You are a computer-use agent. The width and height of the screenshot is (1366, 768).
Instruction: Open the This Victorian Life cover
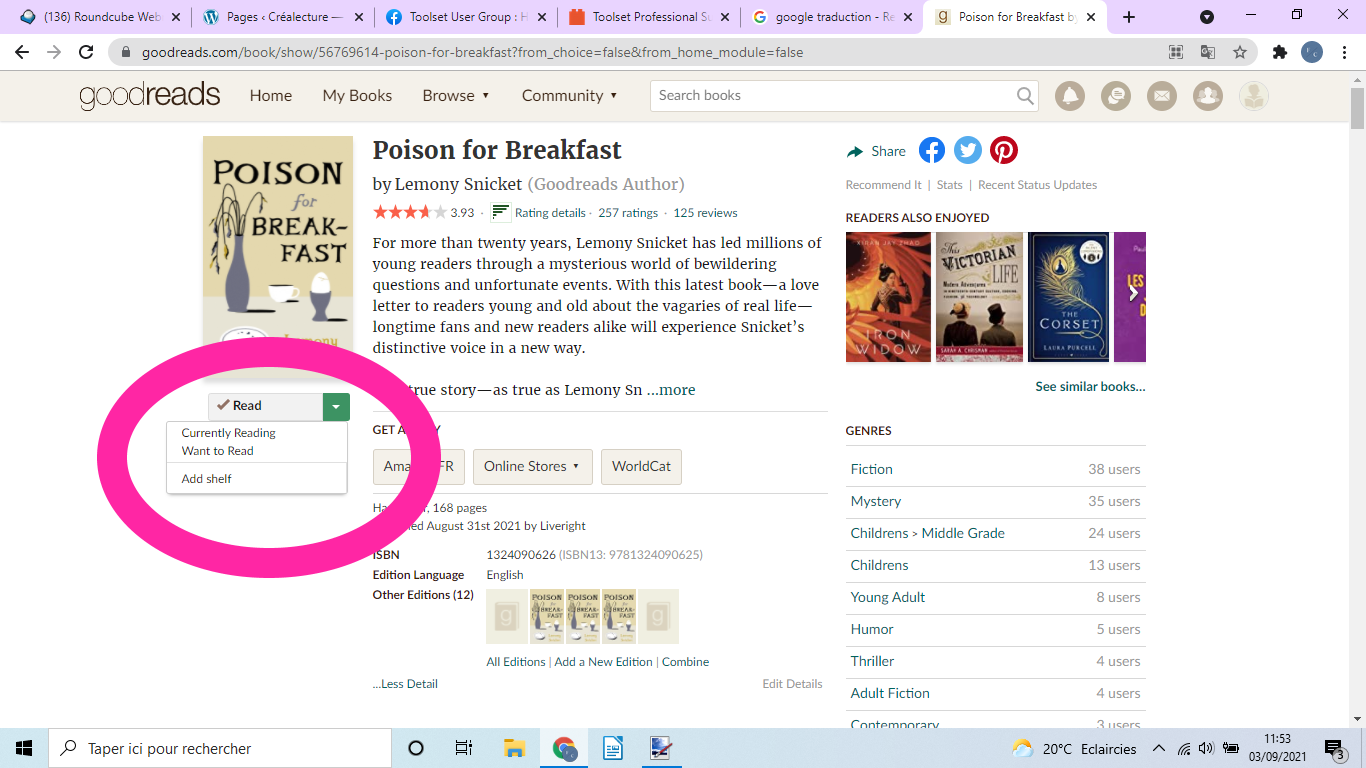pyautogui.click(x=979, y=297)
